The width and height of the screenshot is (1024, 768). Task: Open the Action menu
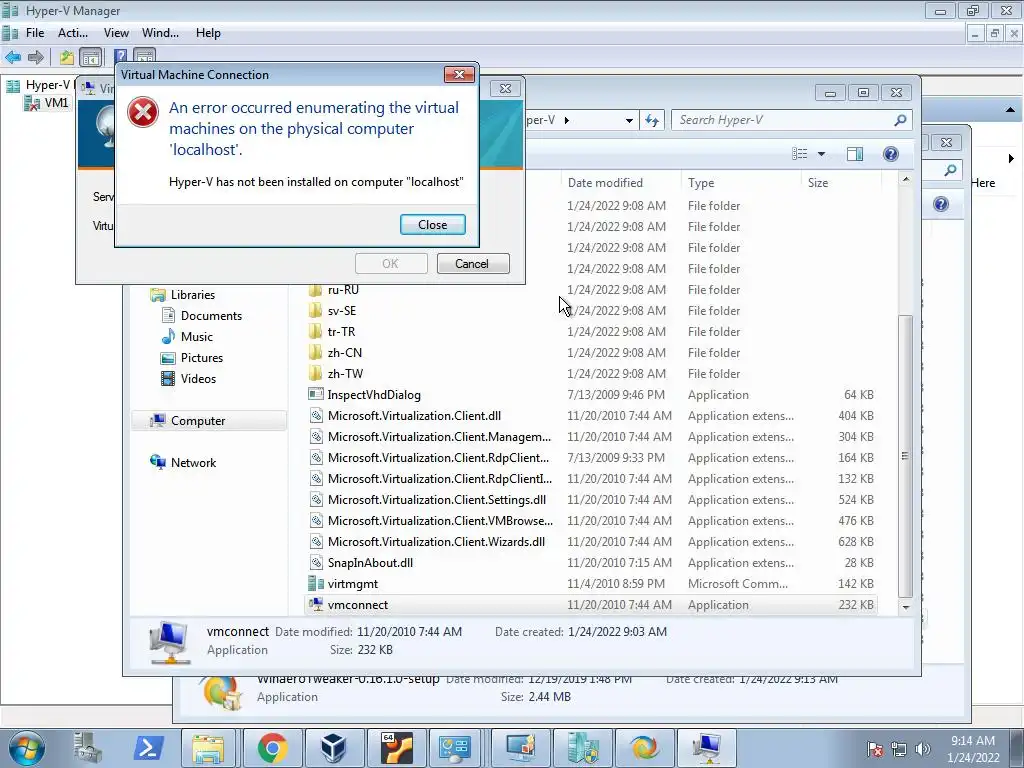pos(72,33)
